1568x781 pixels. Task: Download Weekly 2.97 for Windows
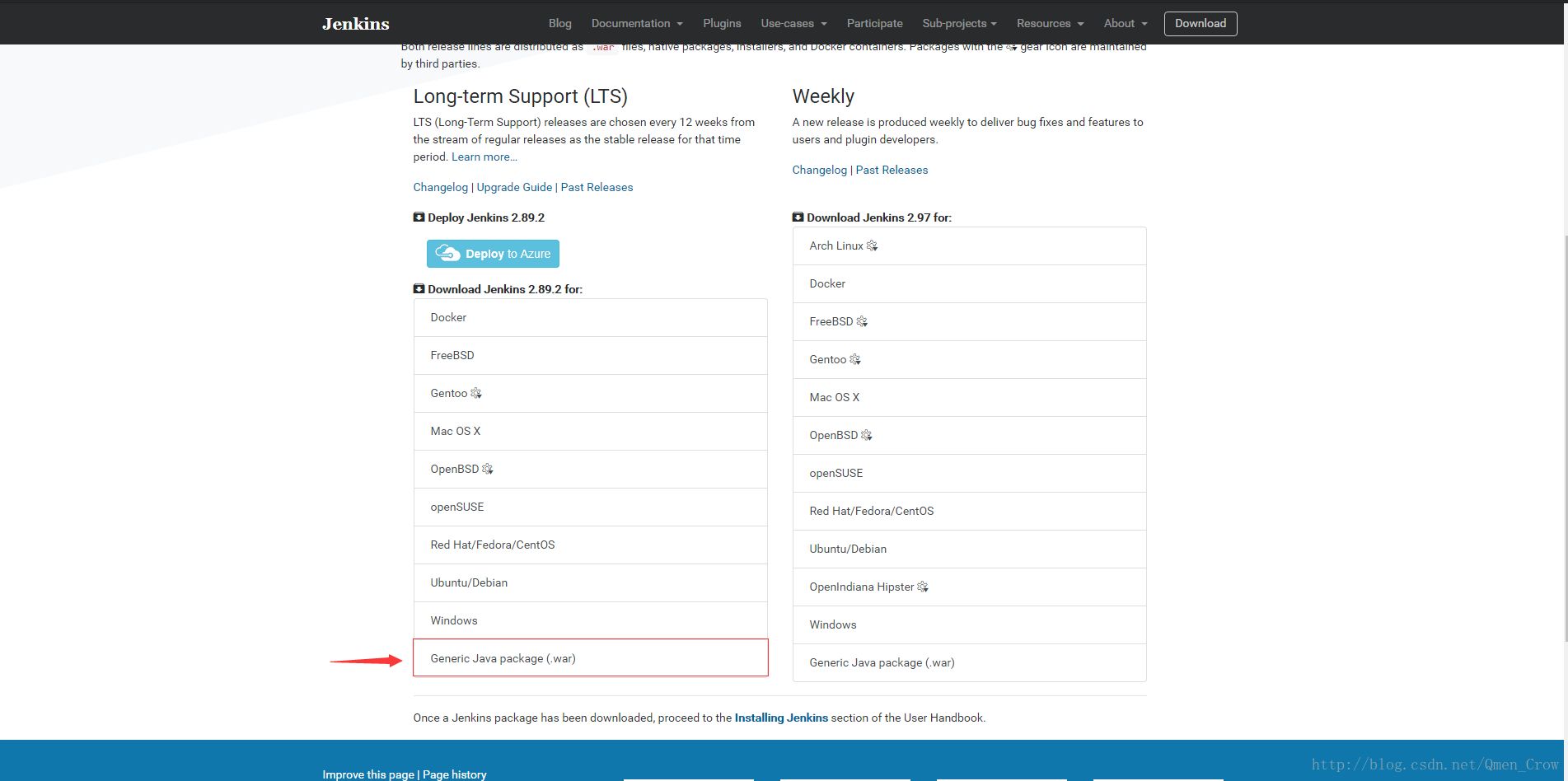969,624
